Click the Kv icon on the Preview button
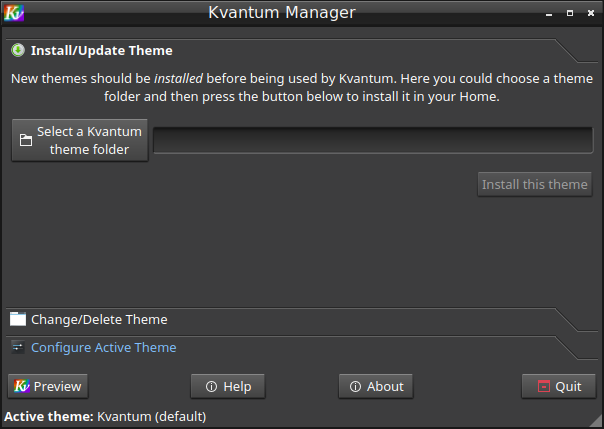Viewport: 604px width, 429px height. pyautogui.click(x=21, y=386)
